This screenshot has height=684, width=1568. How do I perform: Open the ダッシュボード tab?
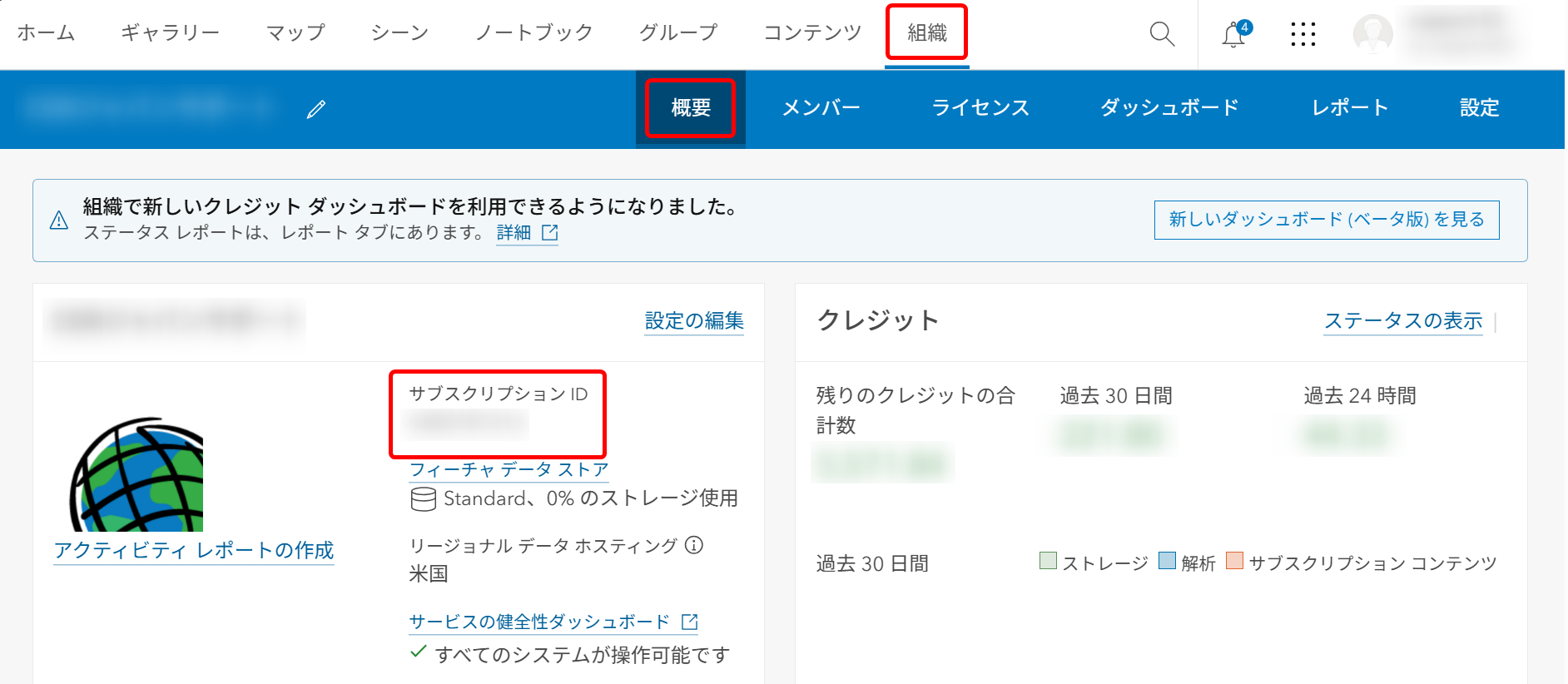point(1169,108)
